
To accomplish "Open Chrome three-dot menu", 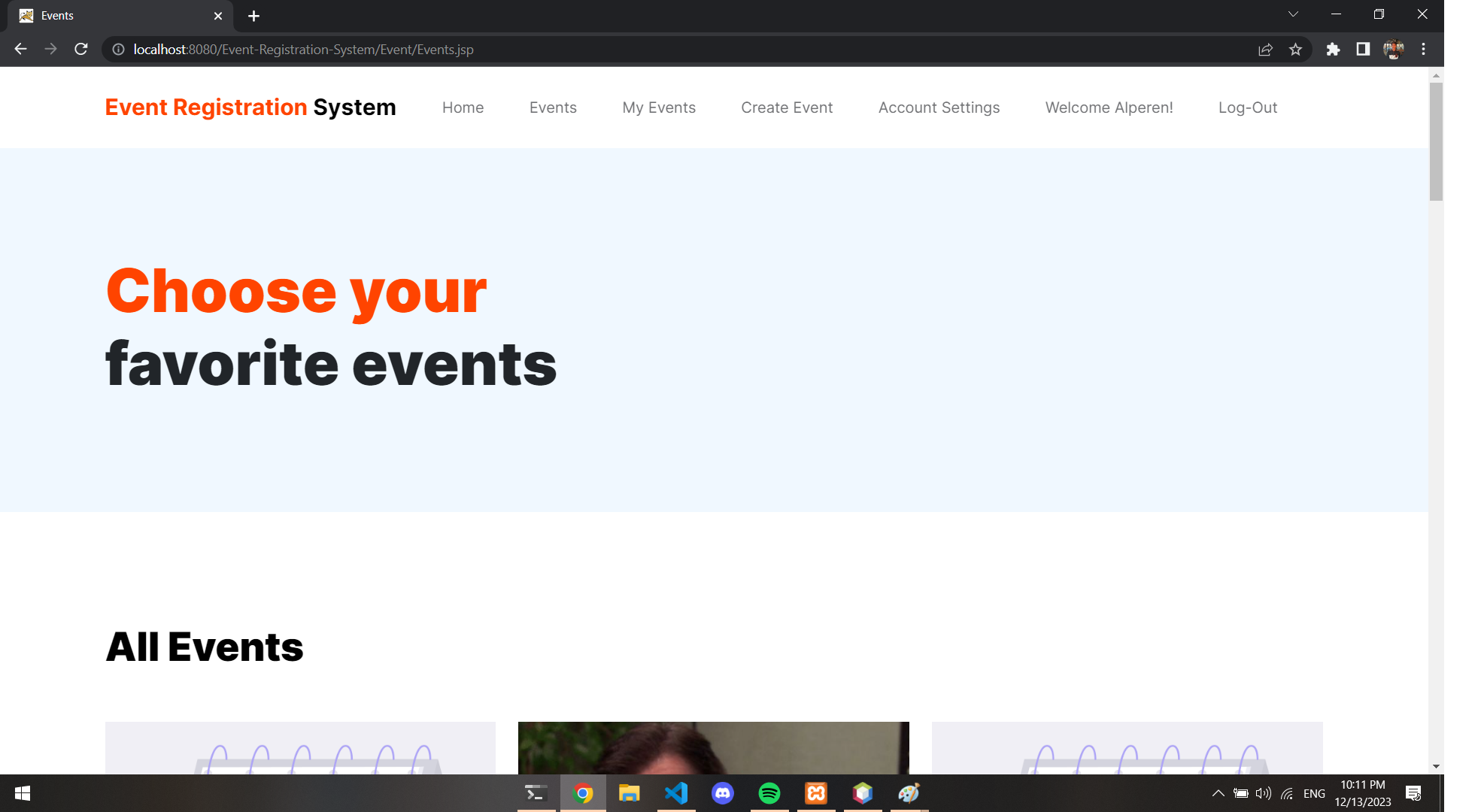I will pyautogui.click(x=1423, y=49).
